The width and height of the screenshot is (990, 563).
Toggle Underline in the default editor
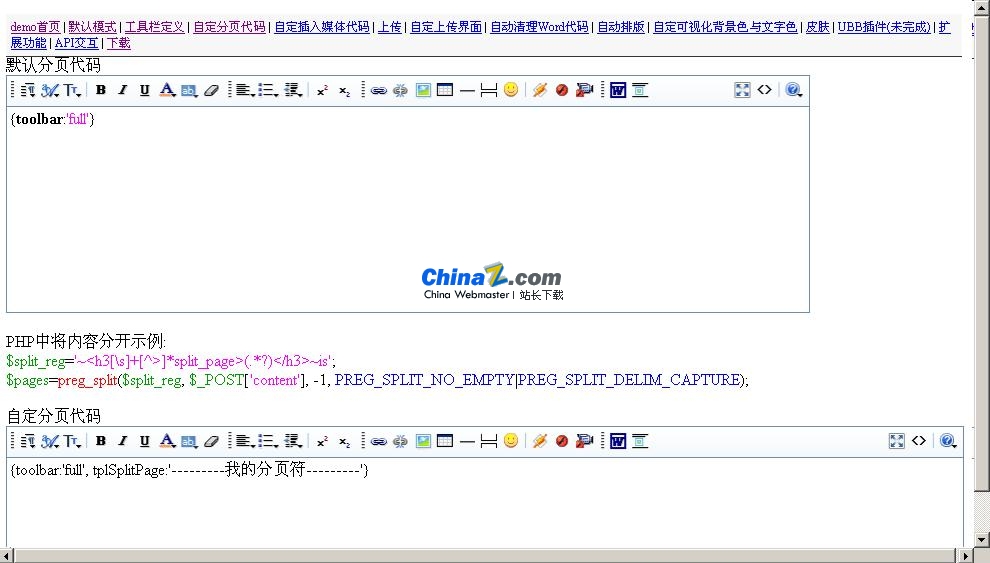point(145,90)
